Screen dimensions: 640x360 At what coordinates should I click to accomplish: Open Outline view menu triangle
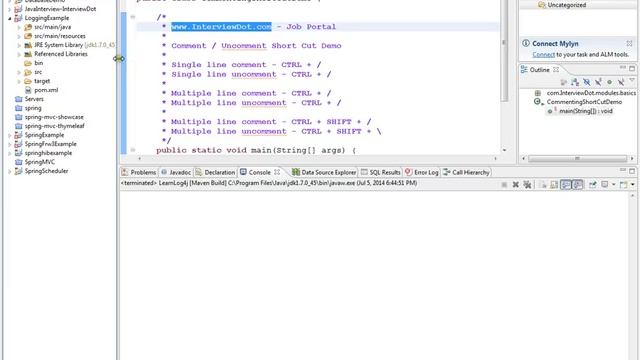pos(632,80)
